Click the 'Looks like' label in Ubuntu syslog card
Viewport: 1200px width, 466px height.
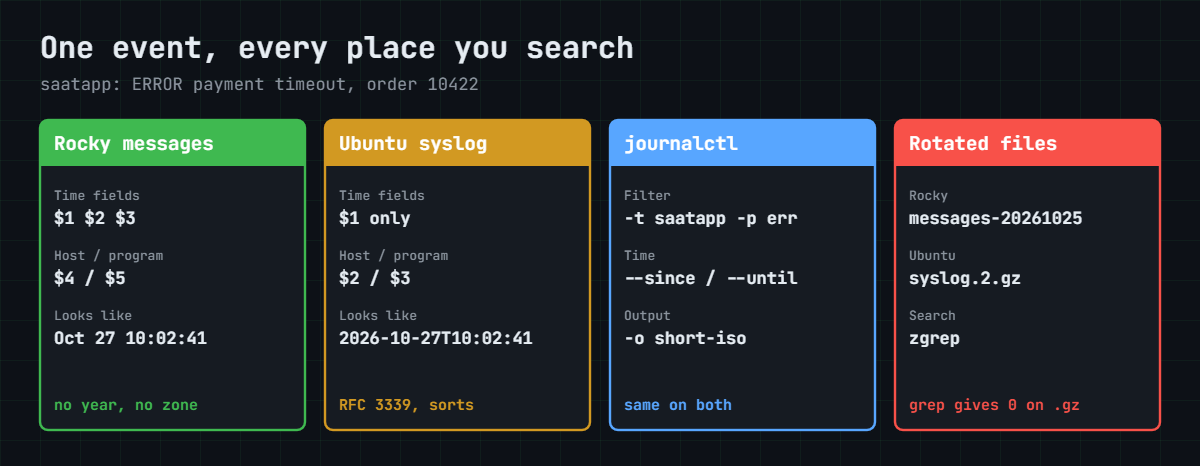pyautogui.click(x=378, y=316)
